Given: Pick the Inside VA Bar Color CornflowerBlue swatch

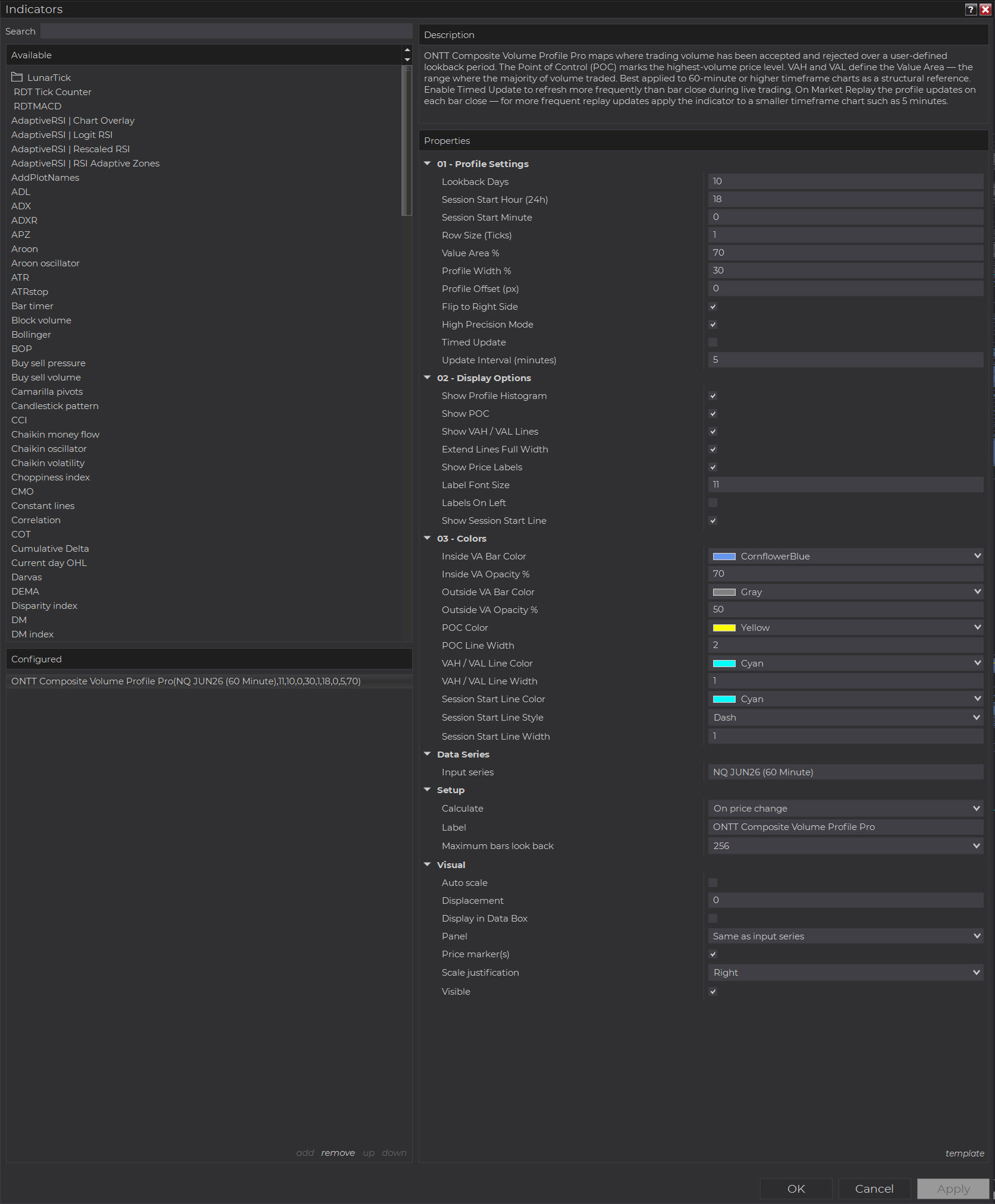Looking at the screenshot, I should (x=724, y=557).
